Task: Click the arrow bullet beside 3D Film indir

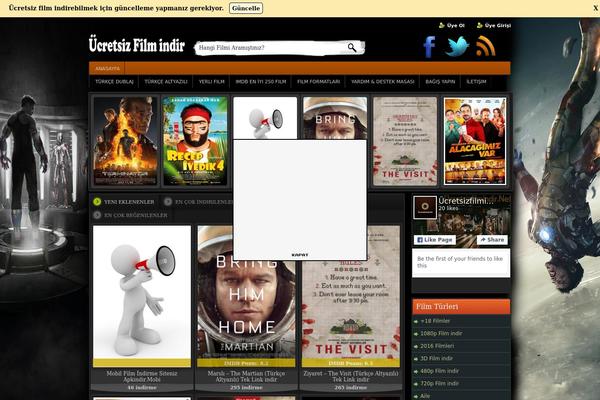Action: [x=416, y=359]
